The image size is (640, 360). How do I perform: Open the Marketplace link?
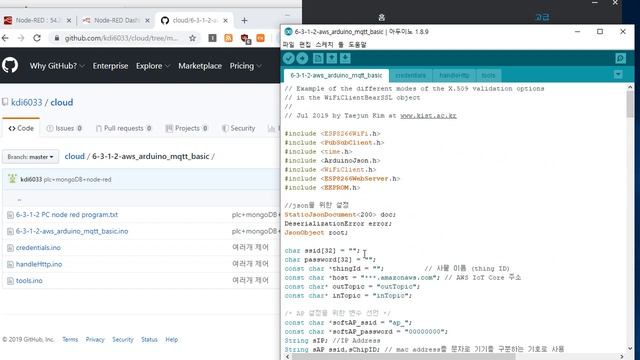(200, 66)
